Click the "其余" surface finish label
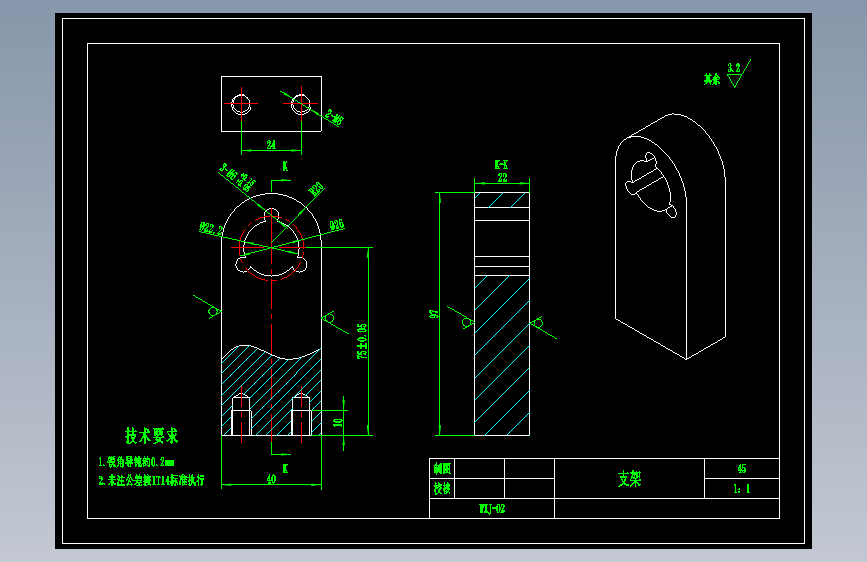The width and height of the screenshot is (867, 562). (x=712, y=80)
